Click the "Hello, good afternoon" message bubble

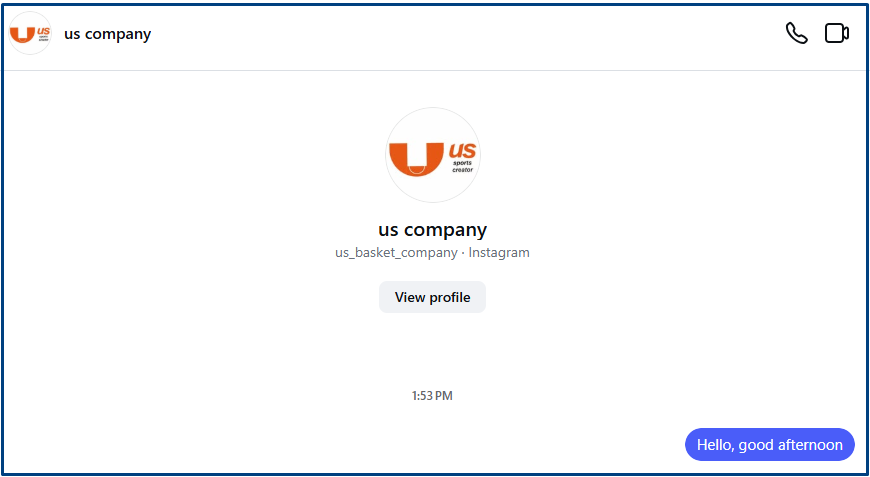pyautogui.click(x=769, y=445)
